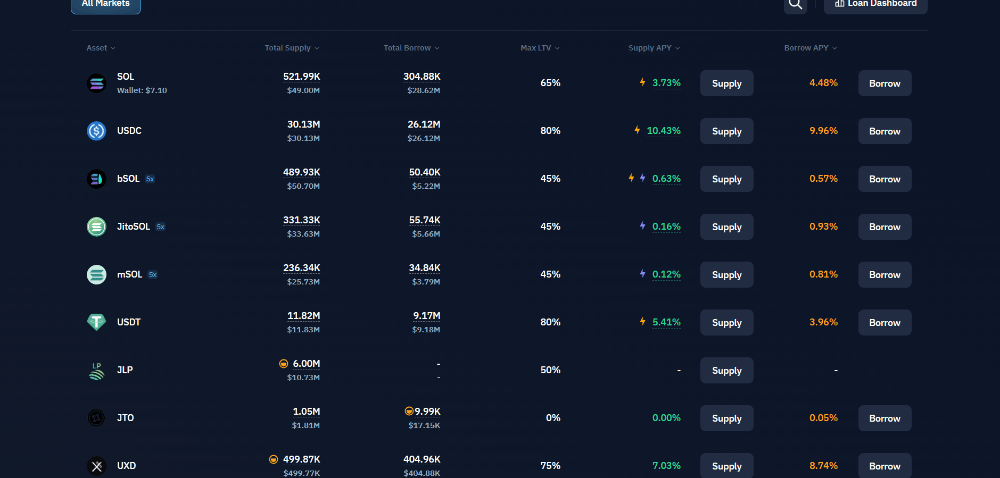Screen dimensions: 1000x478
Task: Click the 5x badge next to bSOL
Action: click(x=150, y=179)
